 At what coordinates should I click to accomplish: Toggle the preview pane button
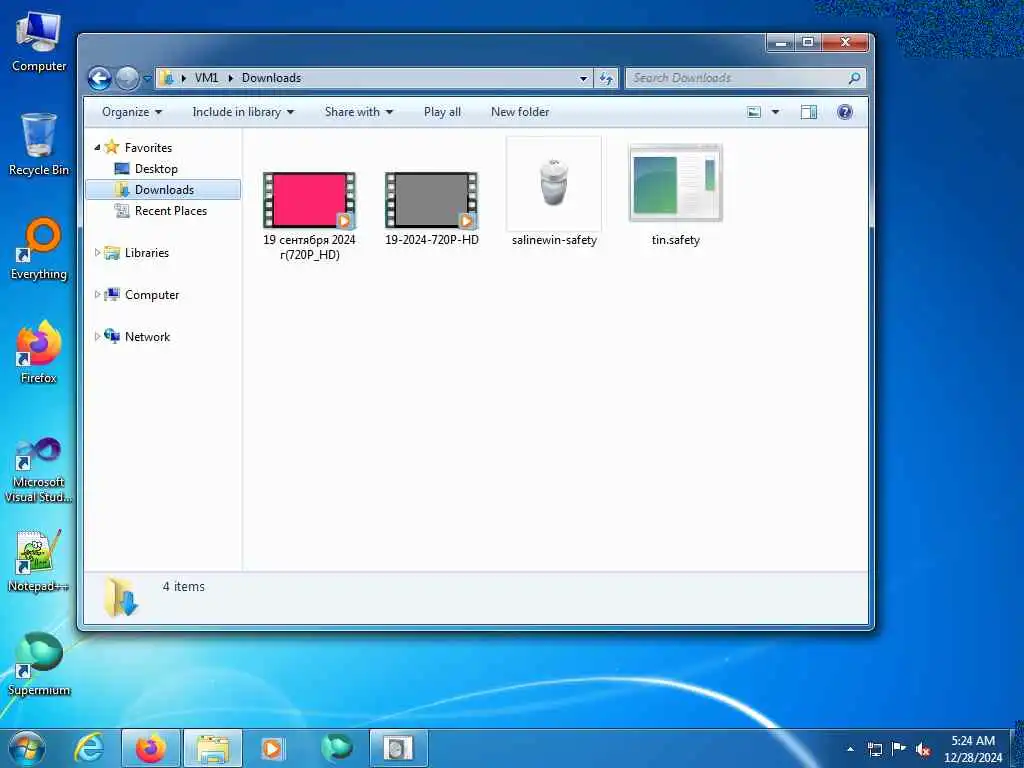click(808, 112)
